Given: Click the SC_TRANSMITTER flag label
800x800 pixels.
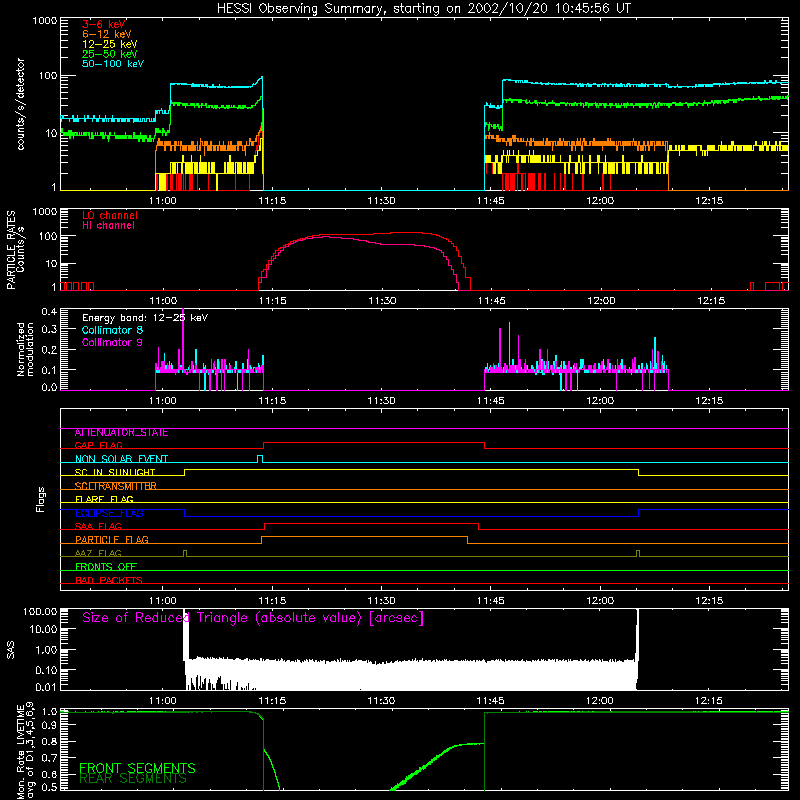Looking at the screenshot, I should (115, 486).
